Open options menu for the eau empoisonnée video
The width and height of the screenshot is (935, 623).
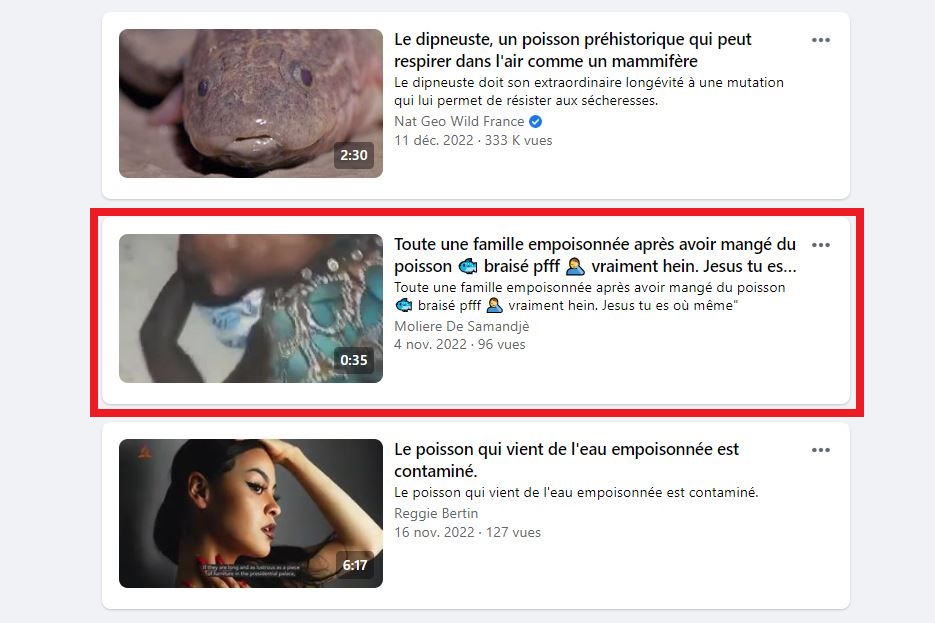pyautogui.click(x=821, y=450)
